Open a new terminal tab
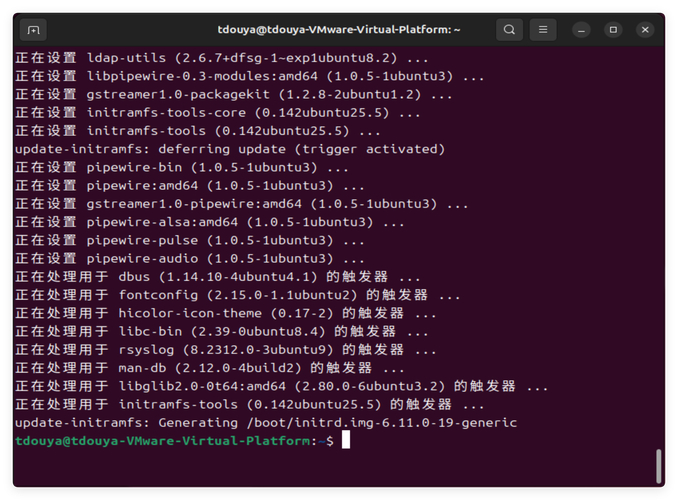The width and height of the screenshot is (678, 500). tap(33, 30)
